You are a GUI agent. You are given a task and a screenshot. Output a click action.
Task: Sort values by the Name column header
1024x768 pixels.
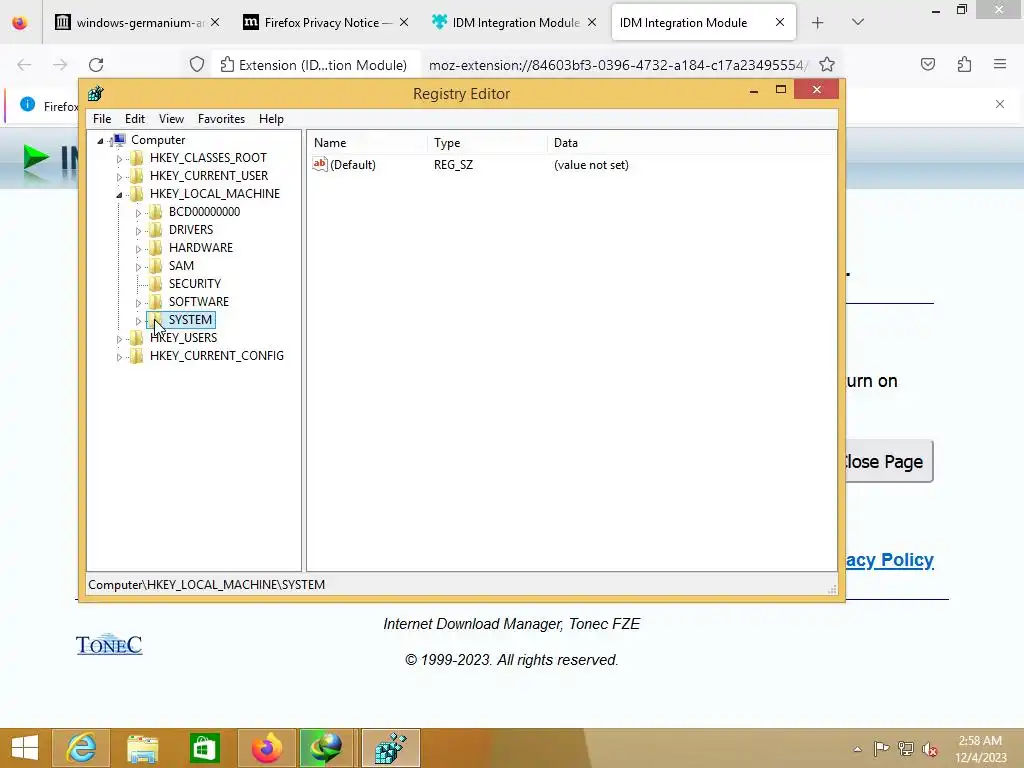click(x=369, y=143)
